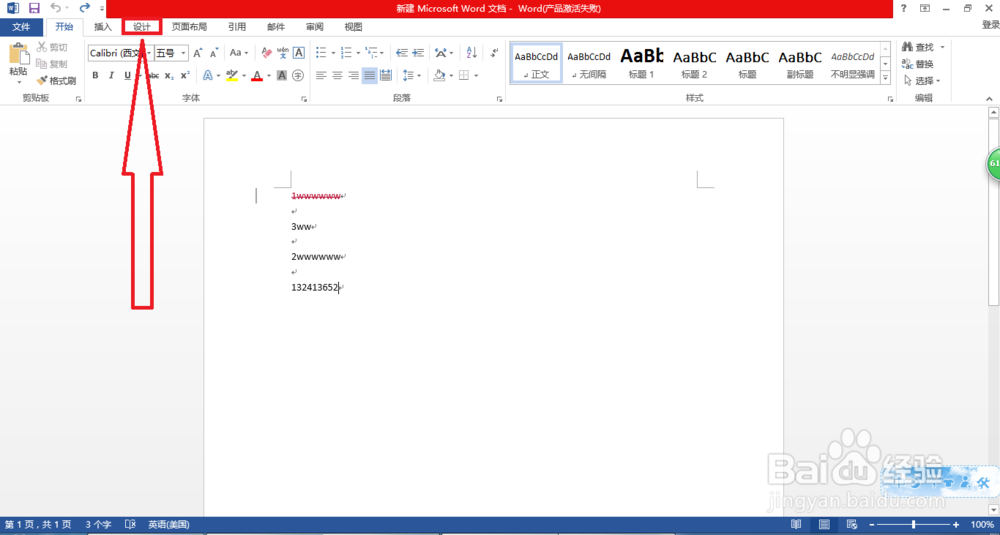Toggle Bold formatting
This screenshot has height=535, width=1000.
pyautogui.click(x=96, y=75)
